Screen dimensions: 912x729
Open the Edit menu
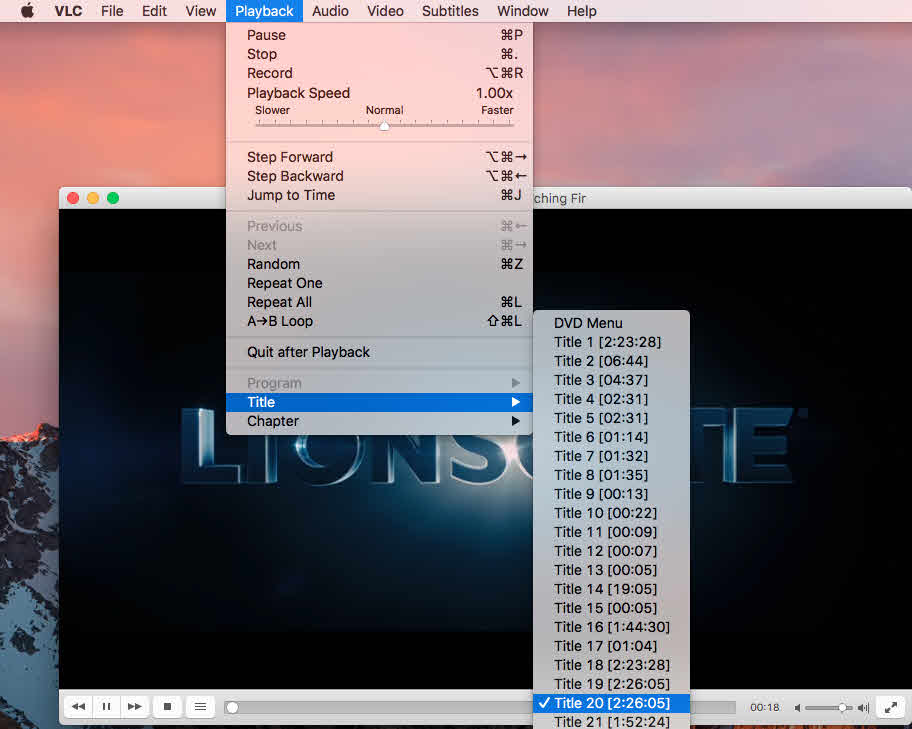(x=154, y=11)
